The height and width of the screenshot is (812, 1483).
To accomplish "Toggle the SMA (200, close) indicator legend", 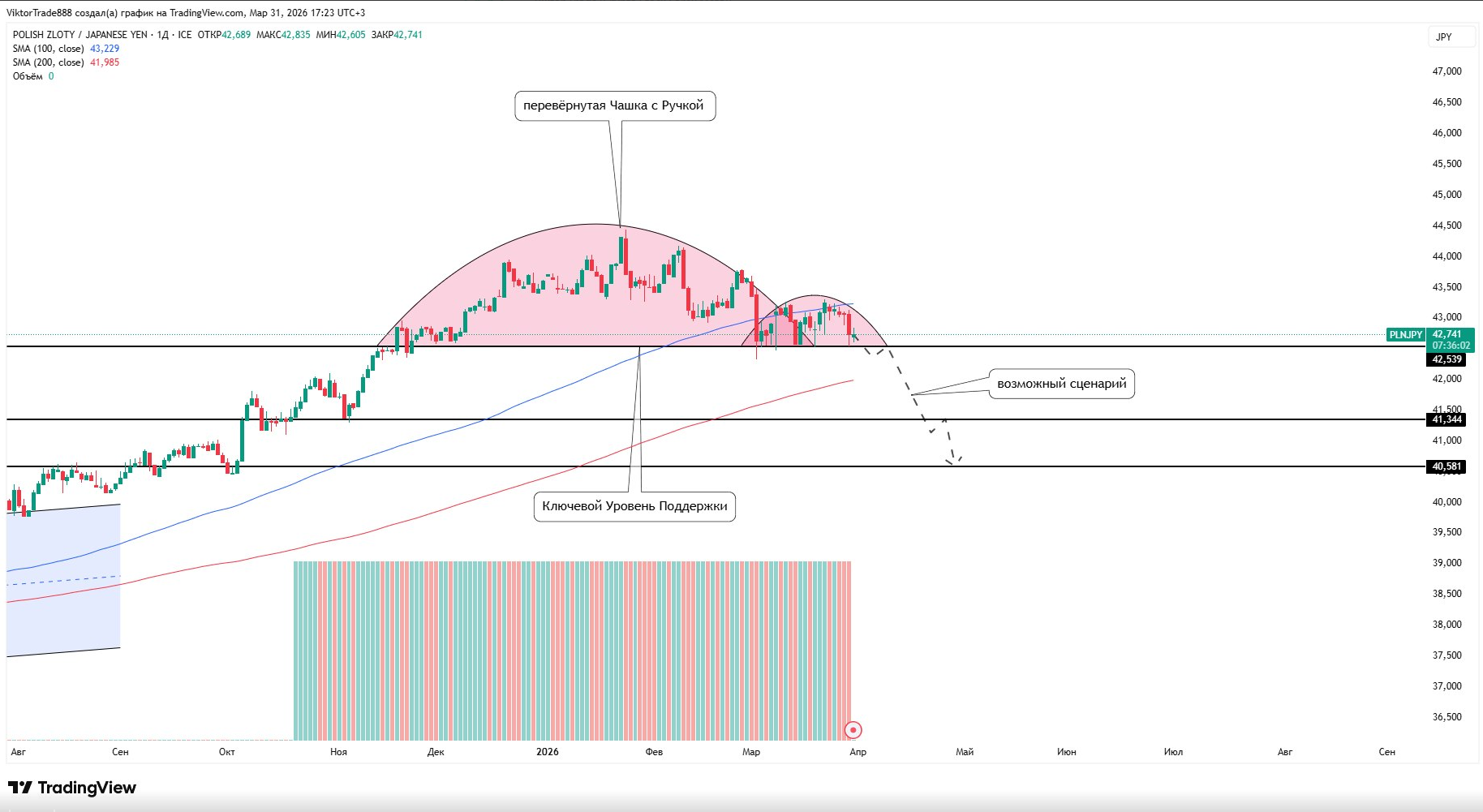I will tap(49, 62).
